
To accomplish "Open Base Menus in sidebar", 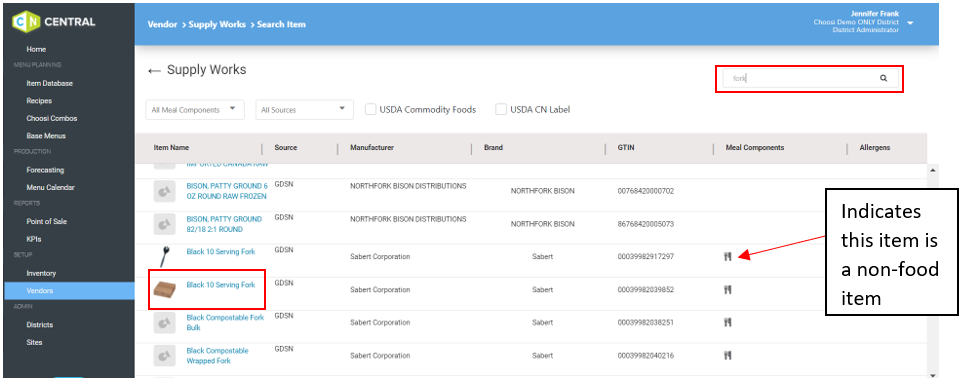I will [x=46, y=135].
